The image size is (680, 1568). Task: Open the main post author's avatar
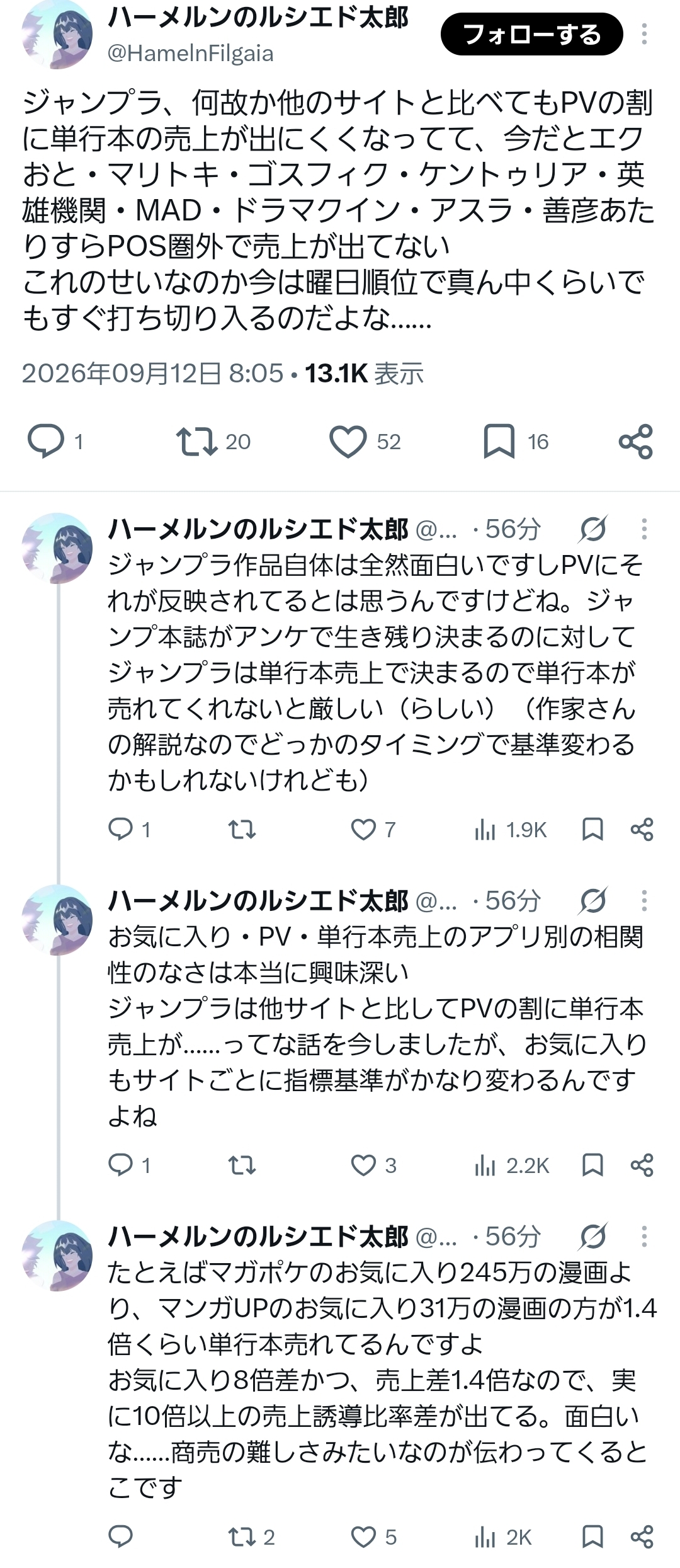pos(57,34)
